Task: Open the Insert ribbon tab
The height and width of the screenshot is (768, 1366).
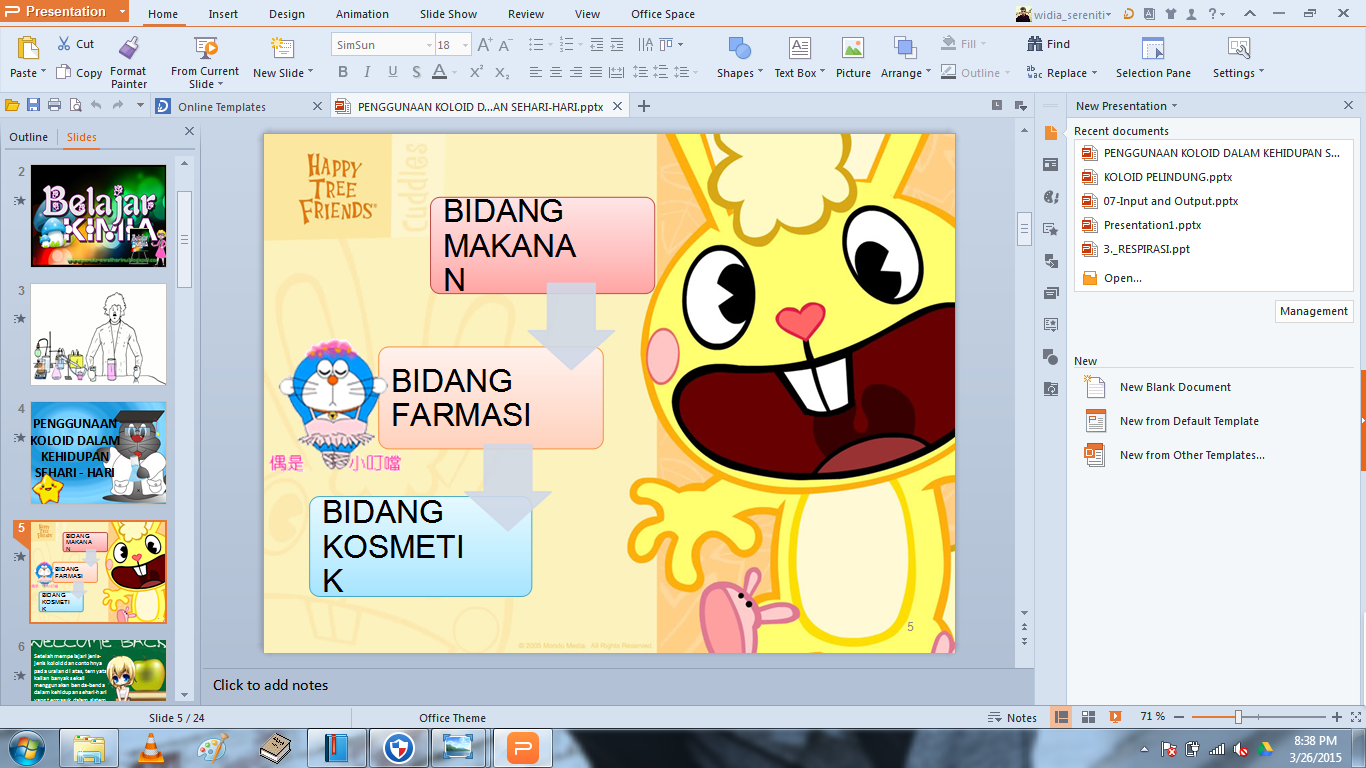Action: pos(223,14)
